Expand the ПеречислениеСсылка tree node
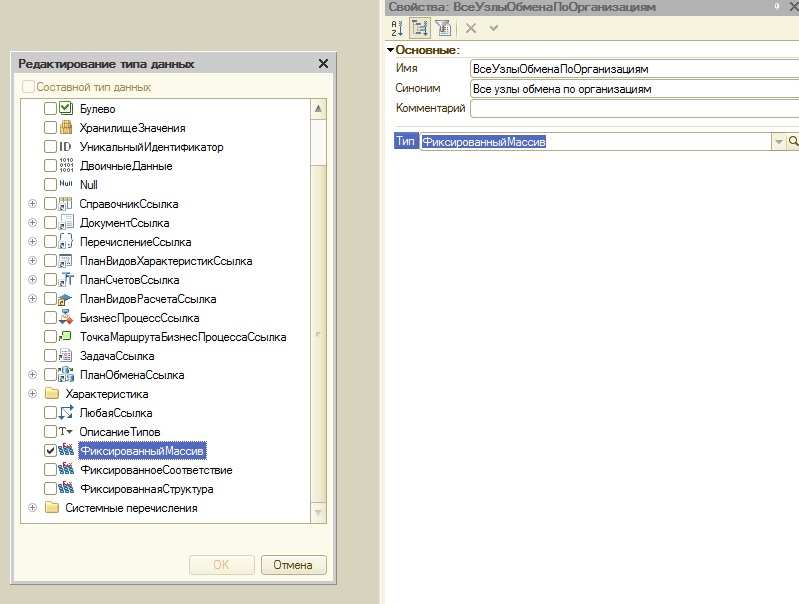799x604 pixels. [x=32, y=241]
